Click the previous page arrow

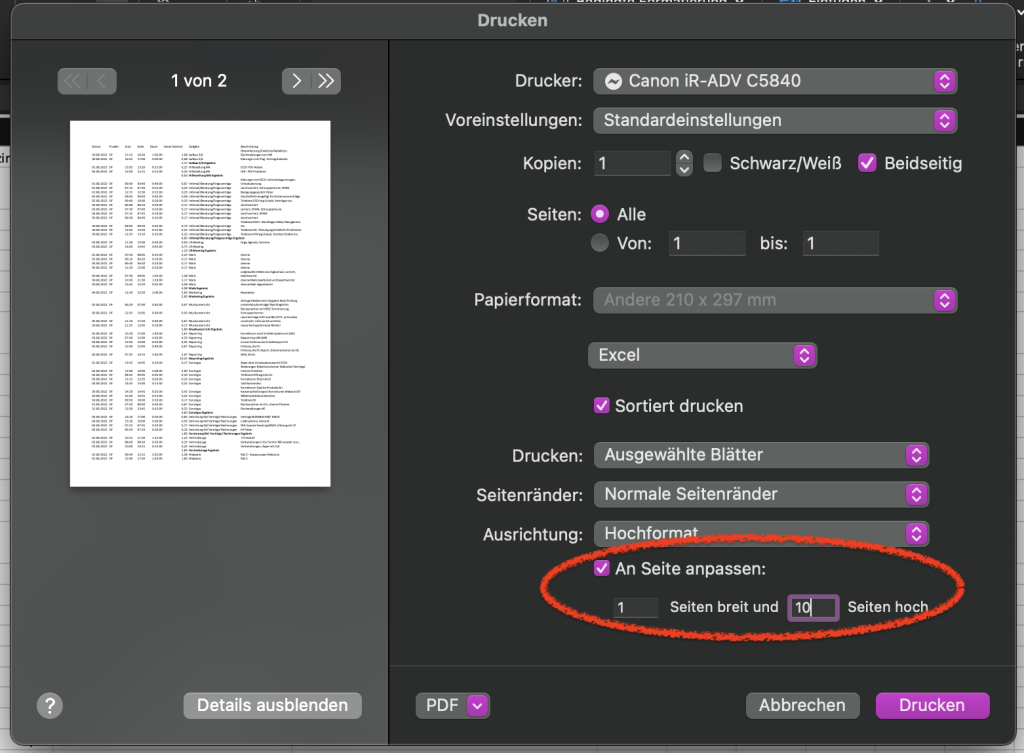[x=102, y=81]
